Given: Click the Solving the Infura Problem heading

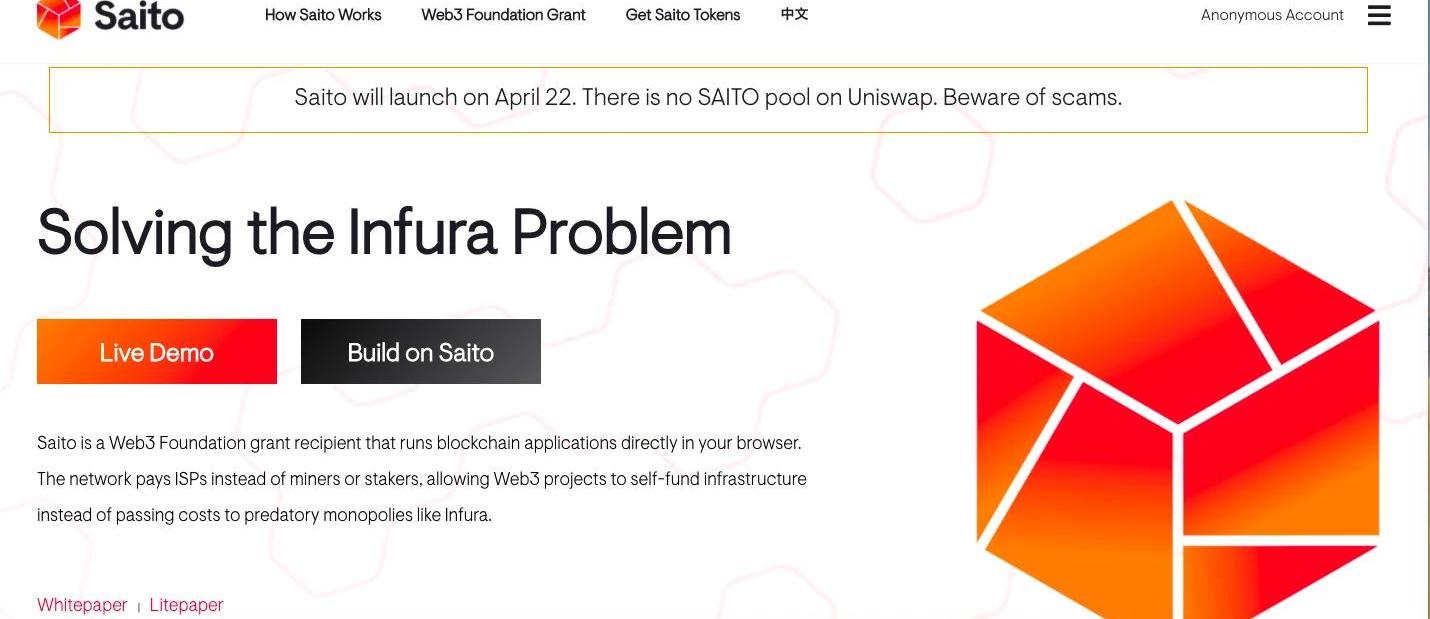Looking at the screenshot, I should point(384,232).
